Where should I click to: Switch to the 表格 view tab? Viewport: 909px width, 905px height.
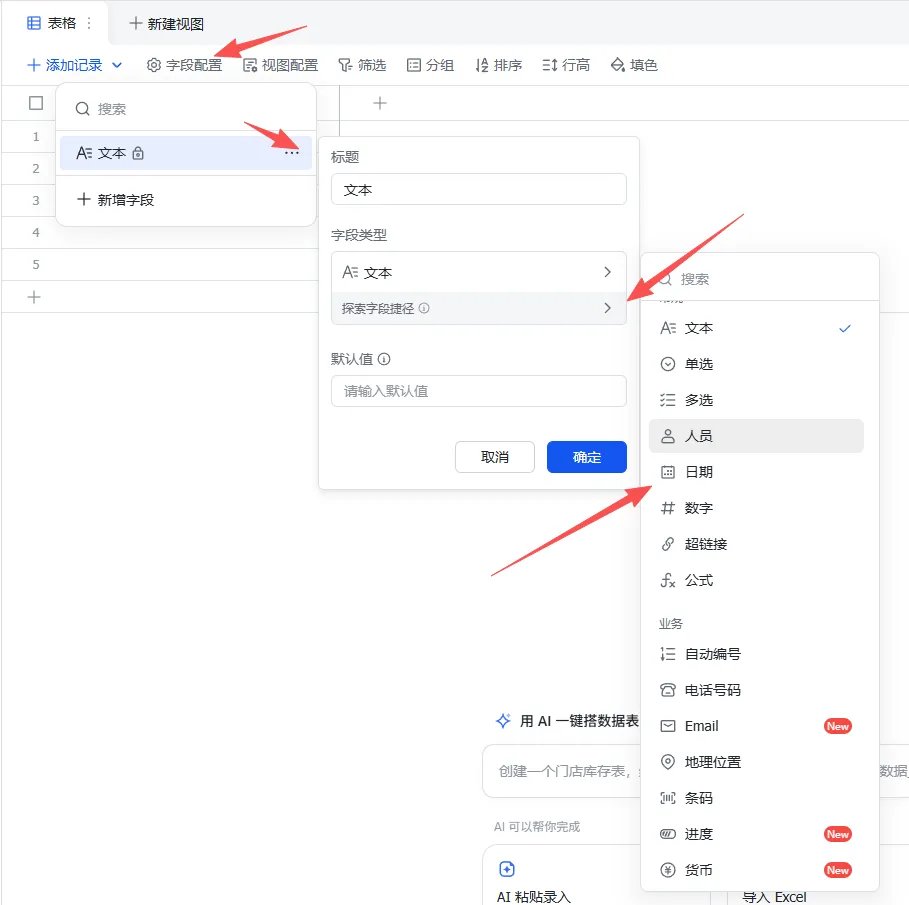pos(52,23)
